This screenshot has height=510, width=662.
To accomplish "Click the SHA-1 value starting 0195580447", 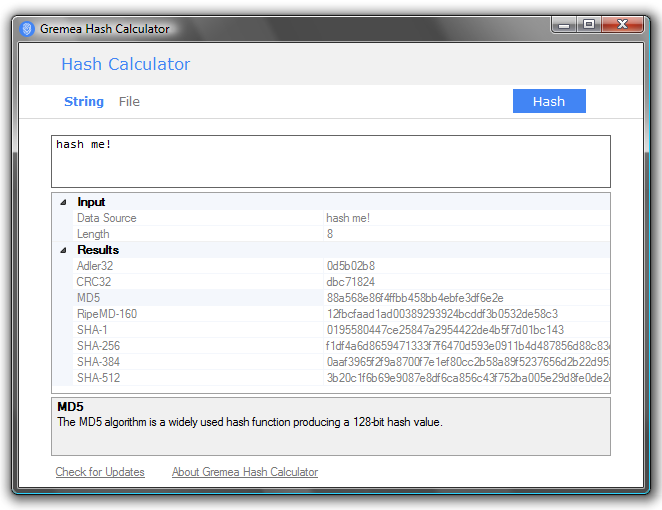I will click(x=445, y=330).
